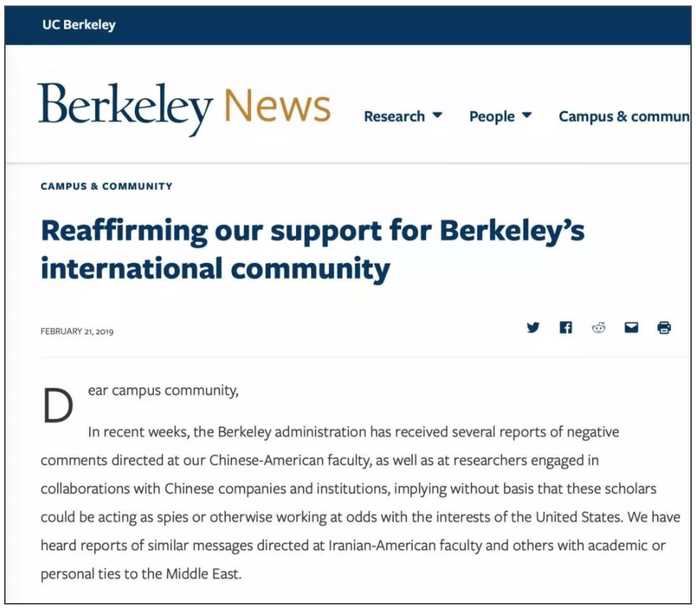Click the article headline about reaffirming support

312,250
